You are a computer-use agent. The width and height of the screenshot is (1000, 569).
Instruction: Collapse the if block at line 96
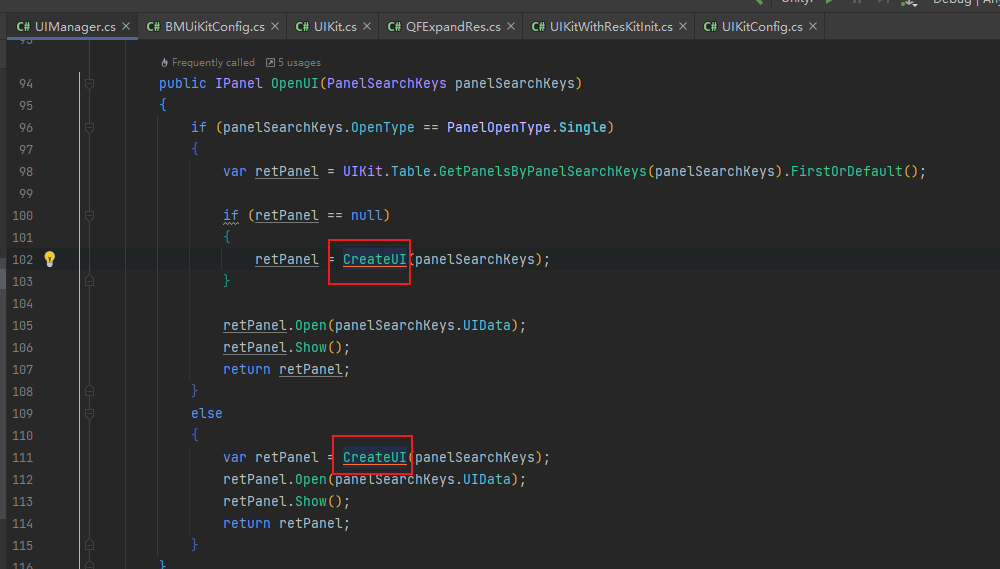point(89,128)
